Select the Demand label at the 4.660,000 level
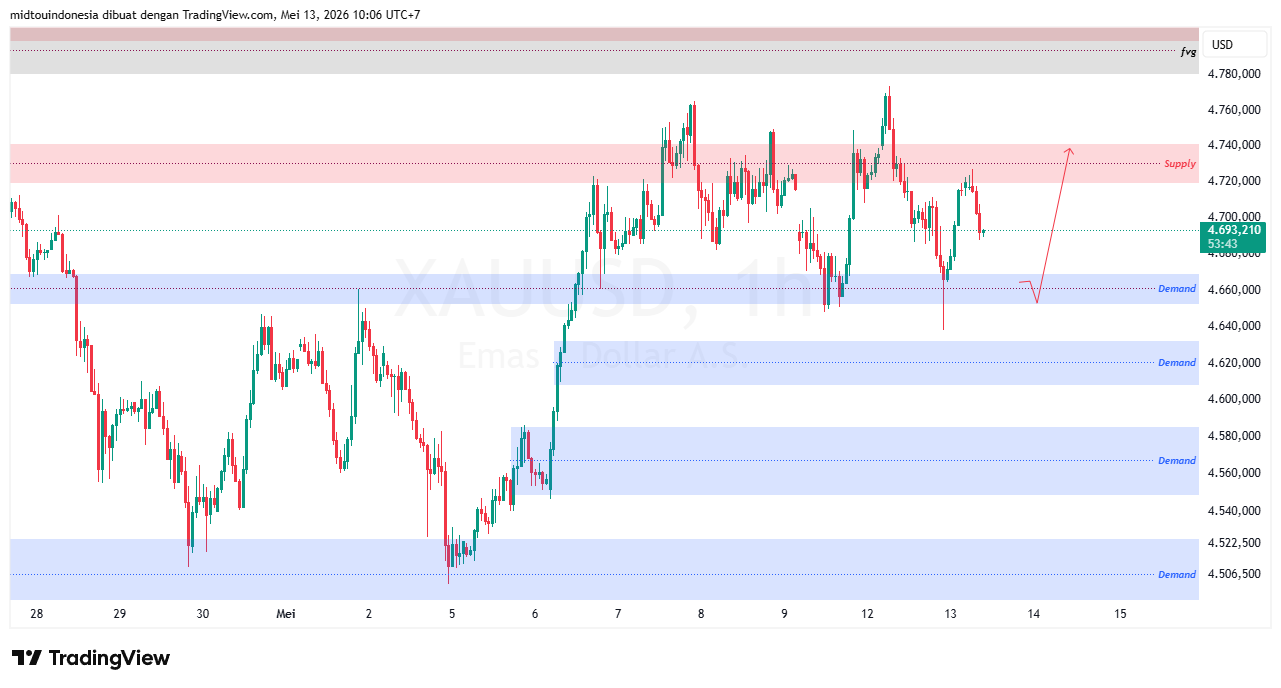This screenshot has width=1281, height=688. click(1177, 289)
